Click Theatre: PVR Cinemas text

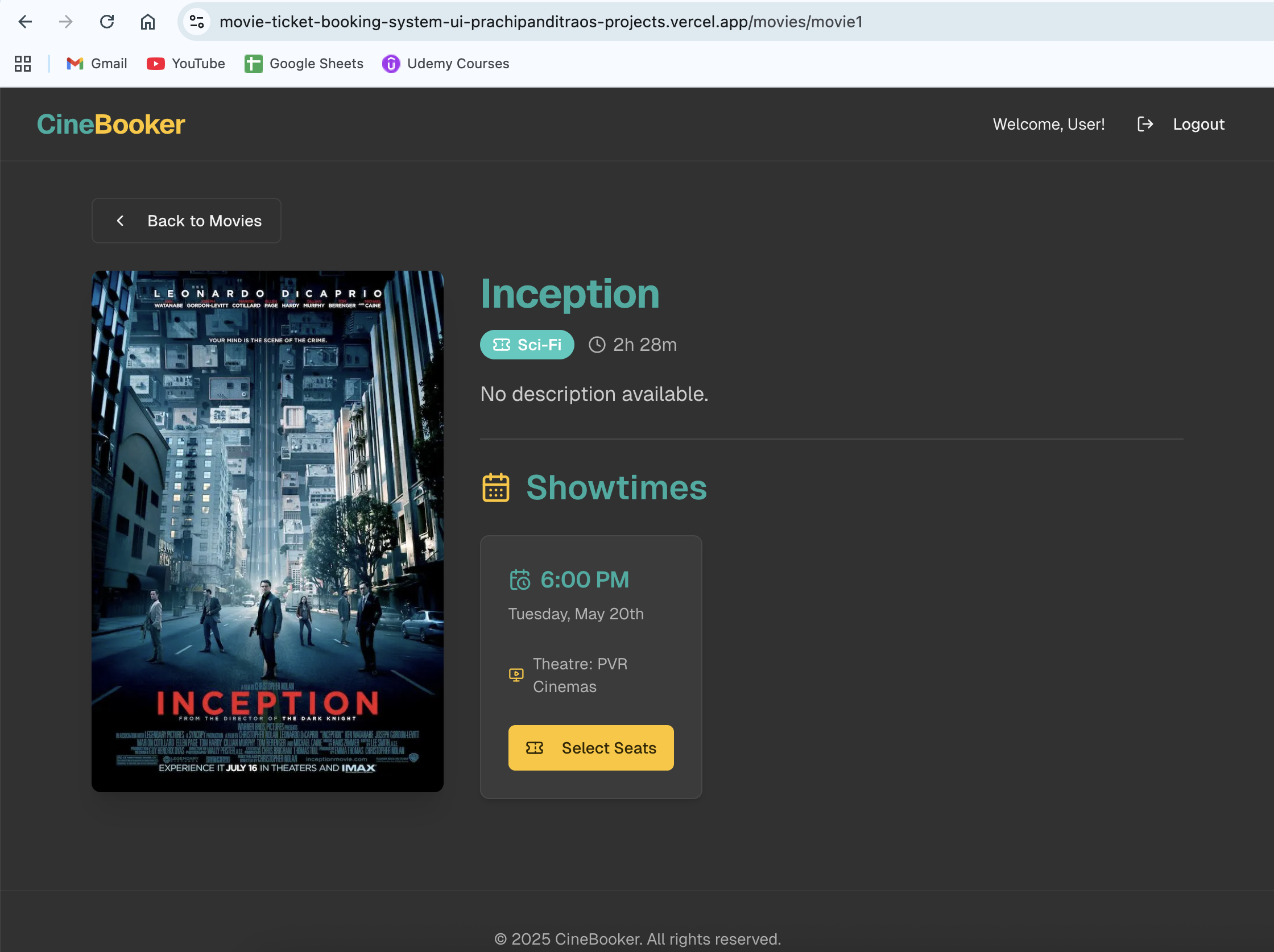580,676
